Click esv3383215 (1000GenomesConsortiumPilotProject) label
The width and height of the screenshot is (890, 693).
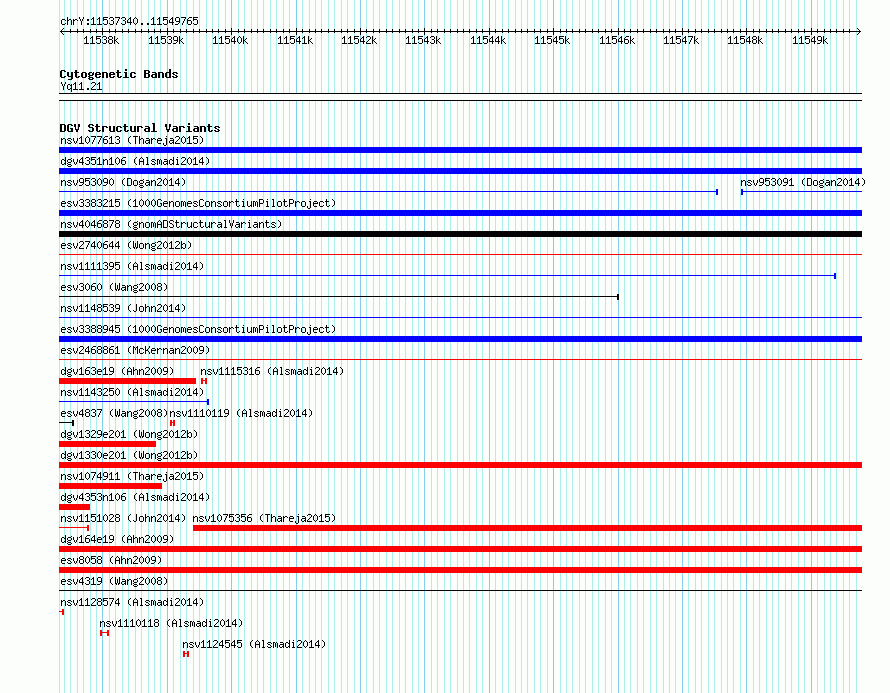click(198, 203)
